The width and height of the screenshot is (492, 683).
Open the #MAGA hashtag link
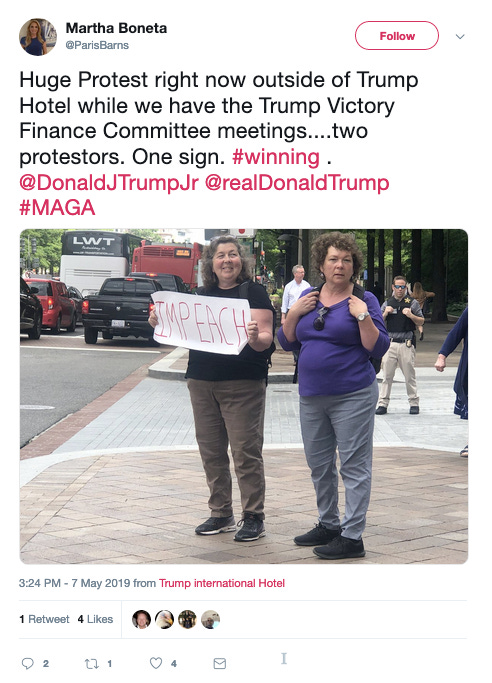[57, 207]
